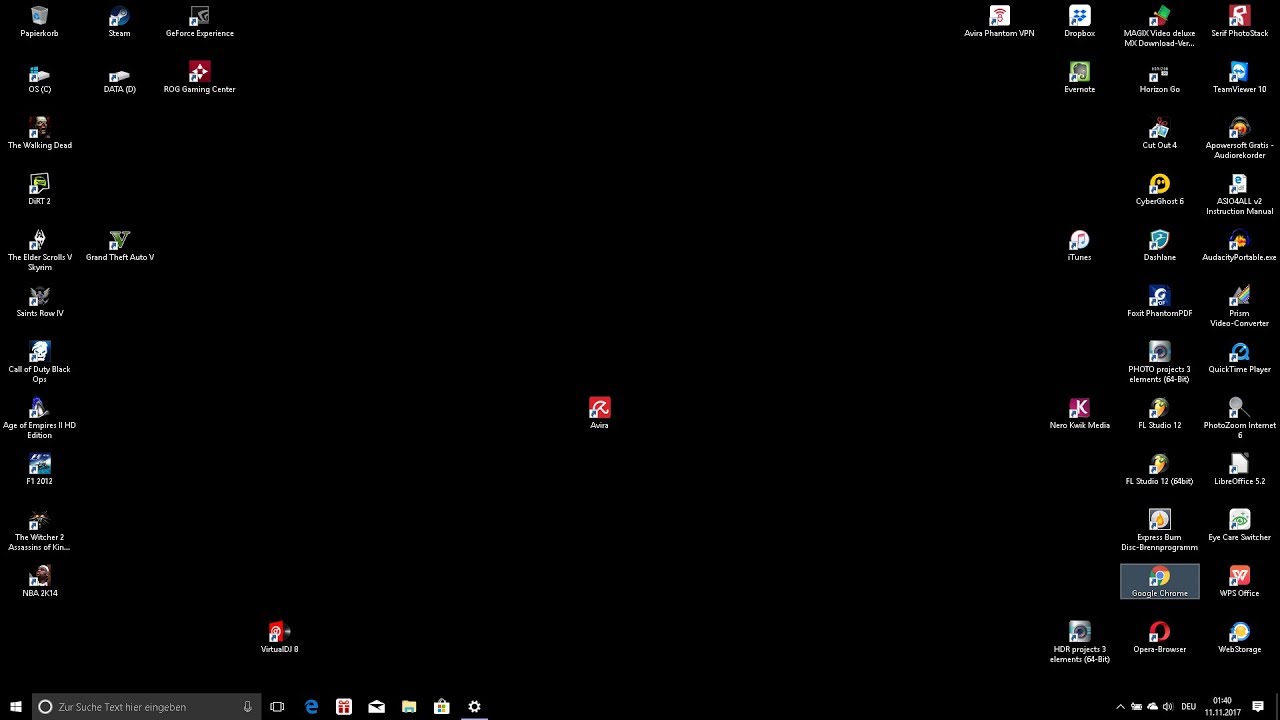Viewport: 1280px width, 720px height.
Task: Open GeForce Experience shortcut
Action: (x=199, y=22)
